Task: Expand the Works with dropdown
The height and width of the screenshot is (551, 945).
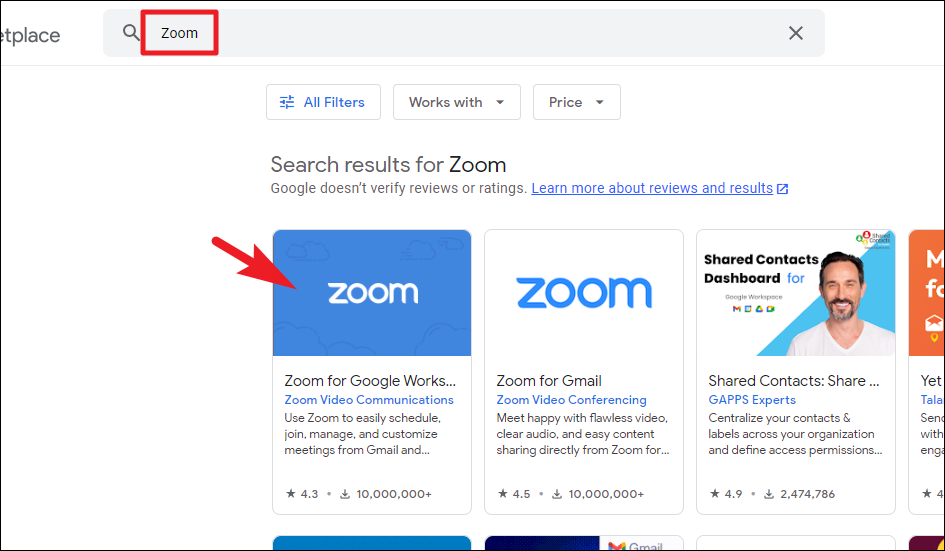Action: tap(456, 102)
